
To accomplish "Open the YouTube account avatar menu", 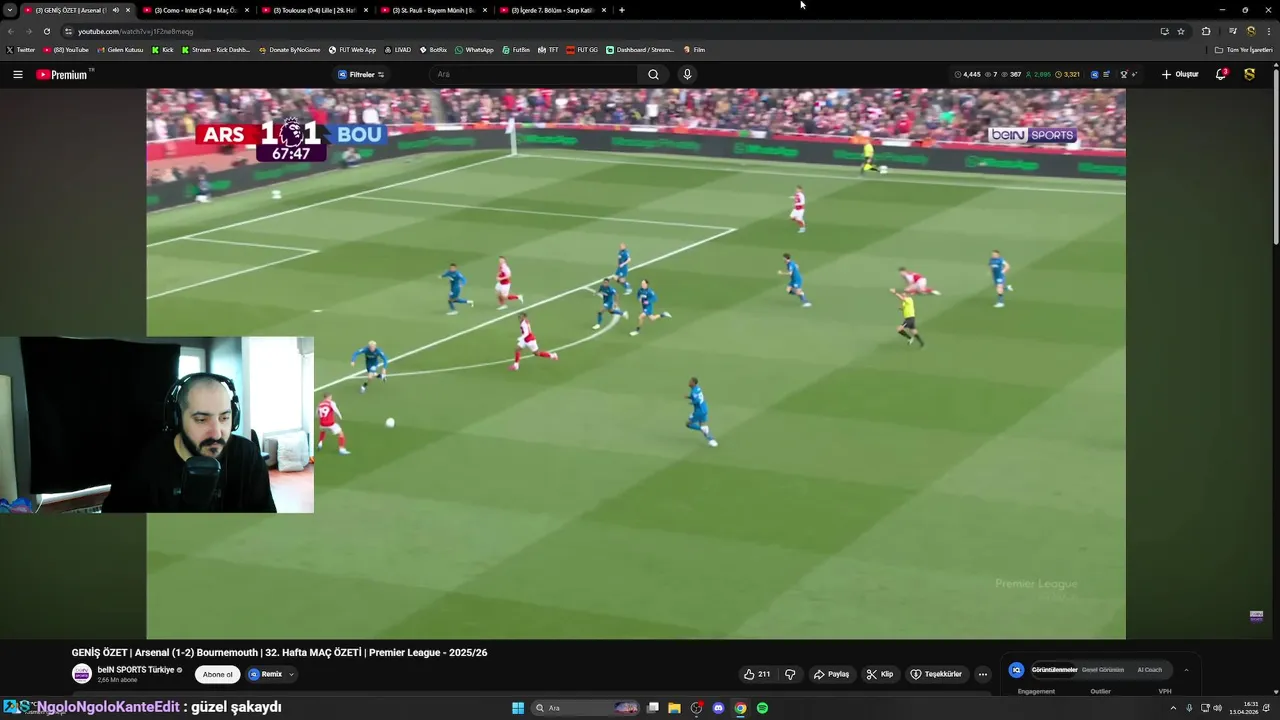I will click(1249, 74).
